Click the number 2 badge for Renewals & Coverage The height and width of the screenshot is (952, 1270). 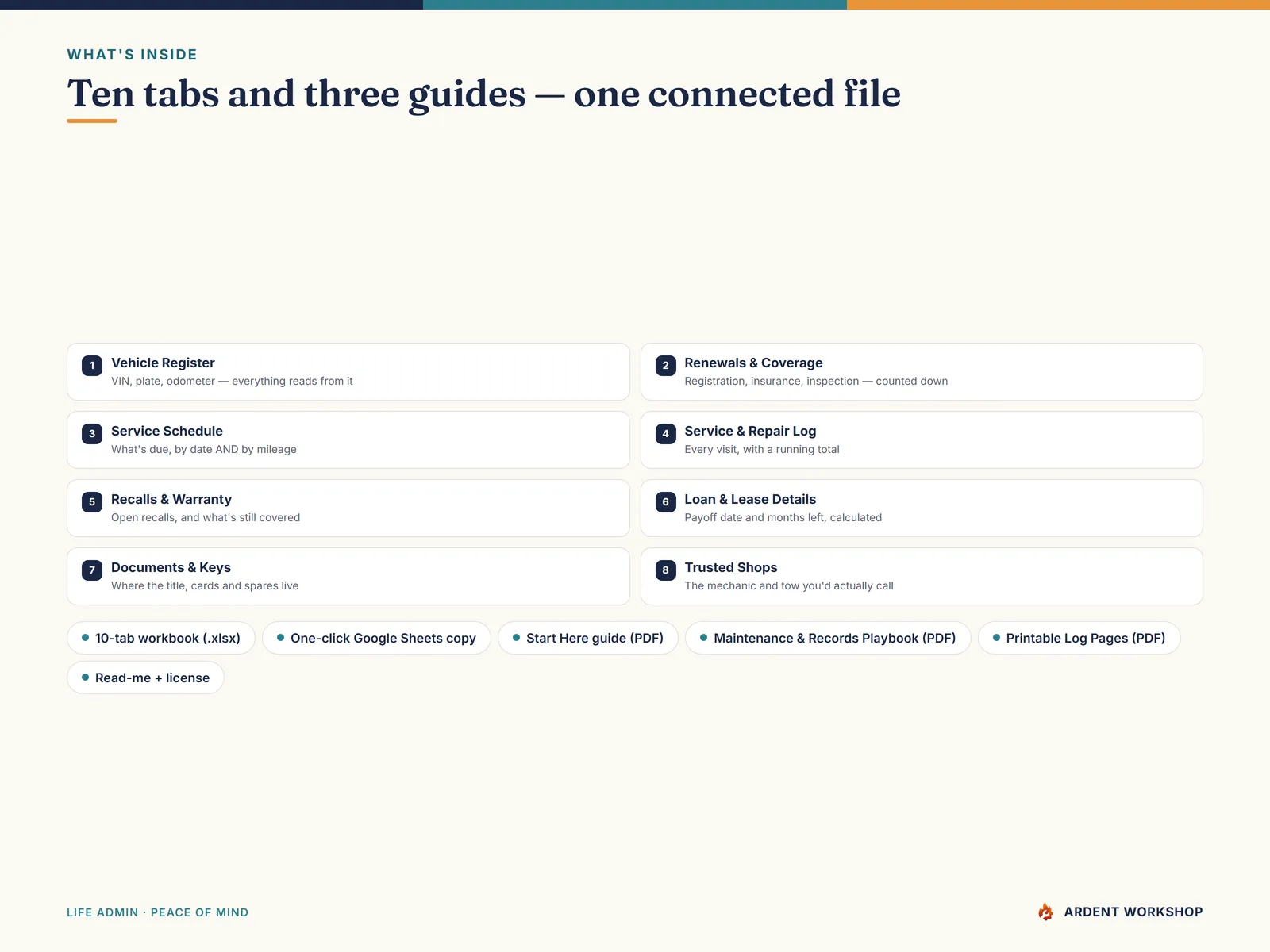(x=666, y=366)
